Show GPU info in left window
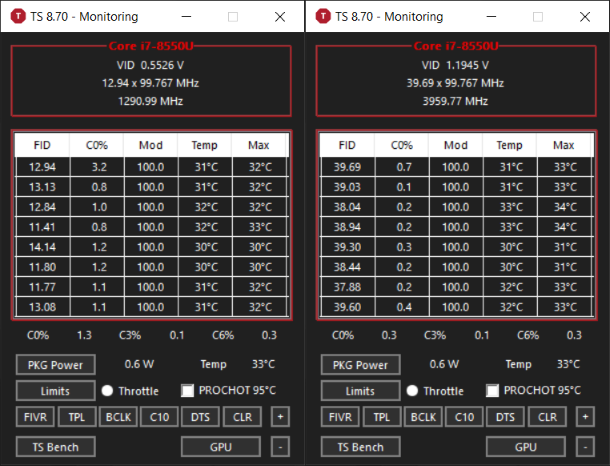This screenshot has height=466, width=610. click(221, 447)
